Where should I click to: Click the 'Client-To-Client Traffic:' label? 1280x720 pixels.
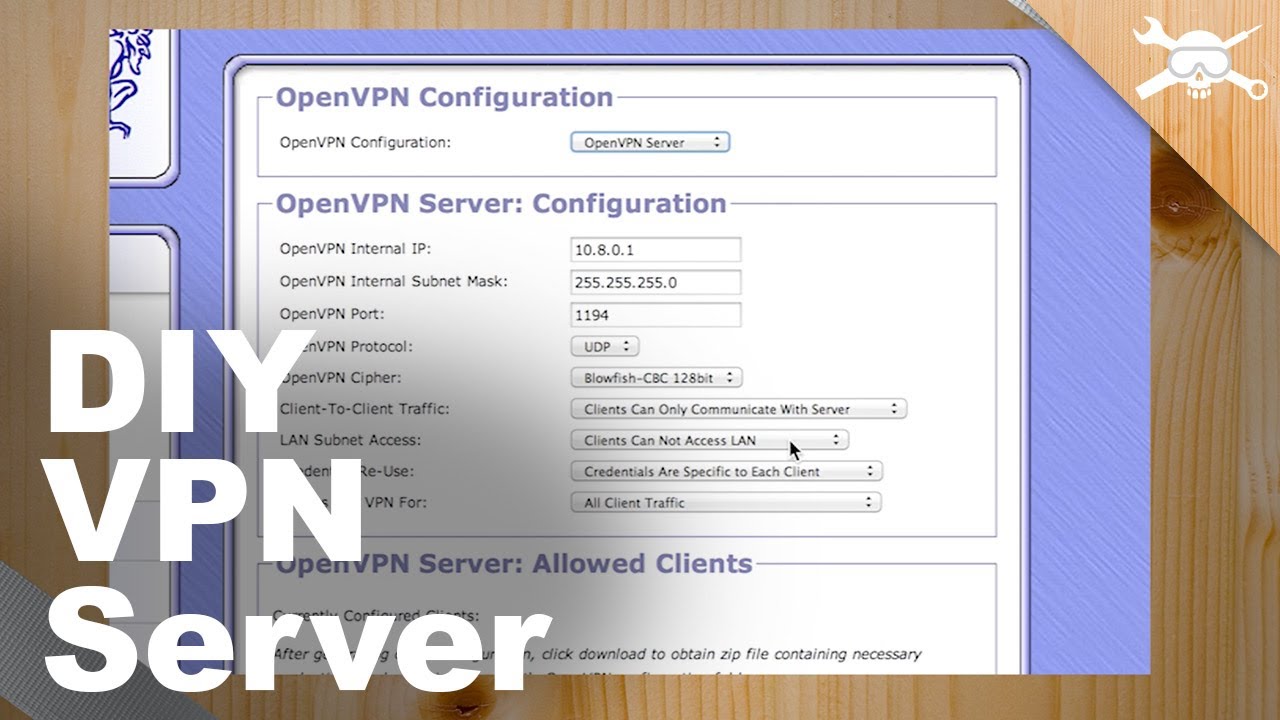coord(364,409)
